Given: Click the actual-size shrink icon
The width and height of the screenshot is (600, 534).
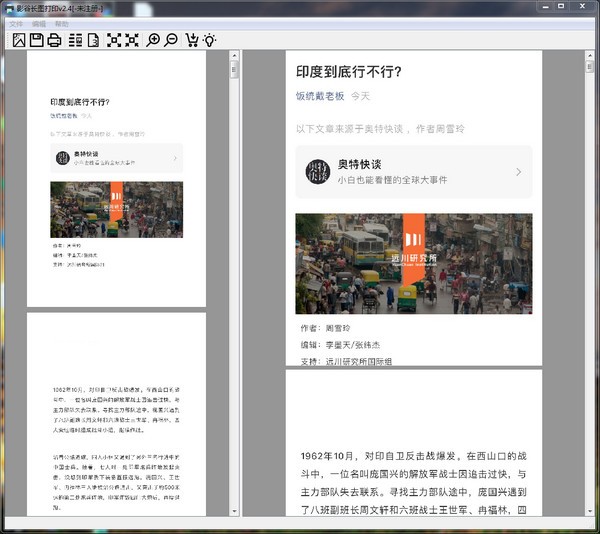Looking at the screenshot, I should pyautogui.click(x=131, y=40).
